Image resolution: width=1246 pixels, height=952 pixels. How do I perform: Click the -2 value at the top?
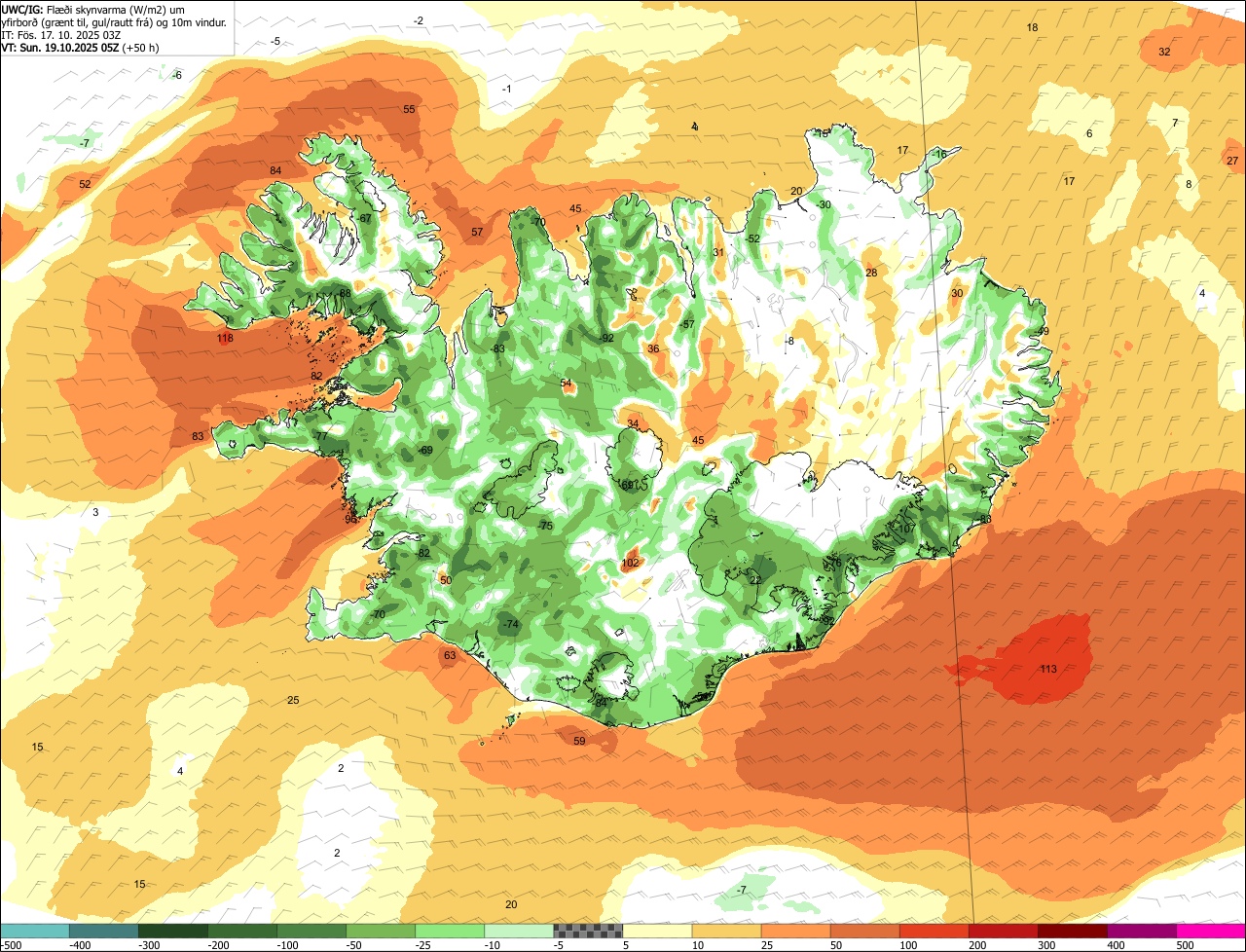[419, 20]
